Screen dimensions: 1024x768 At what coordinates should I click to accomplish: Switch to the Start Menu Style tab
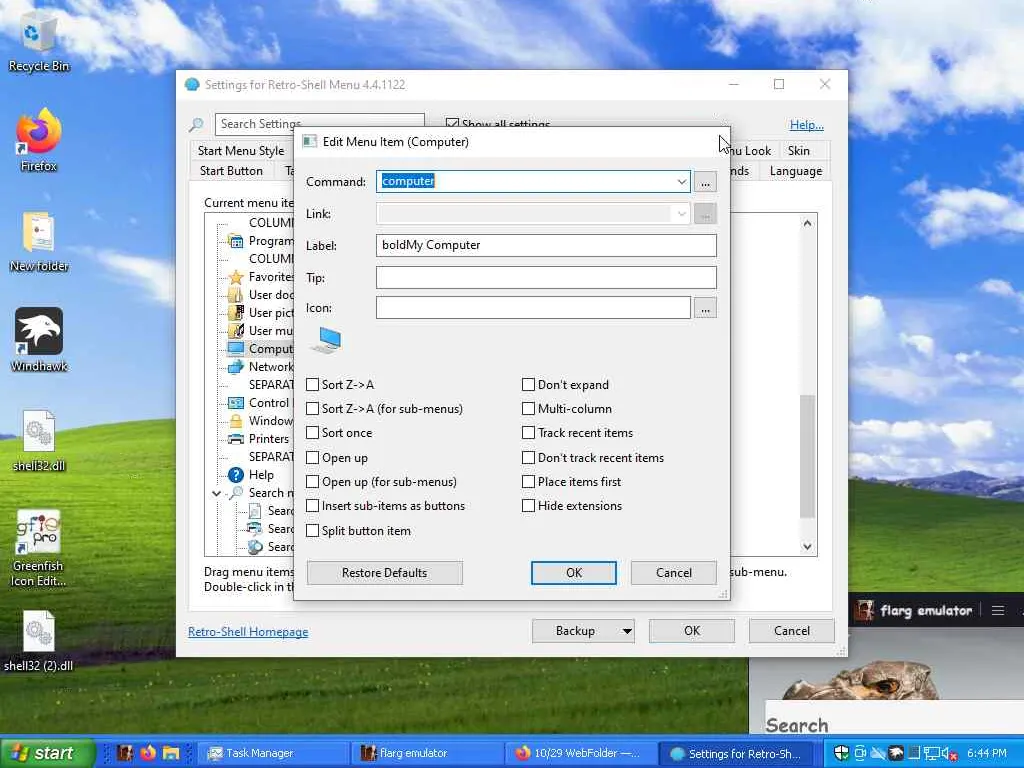click(241, 151)
